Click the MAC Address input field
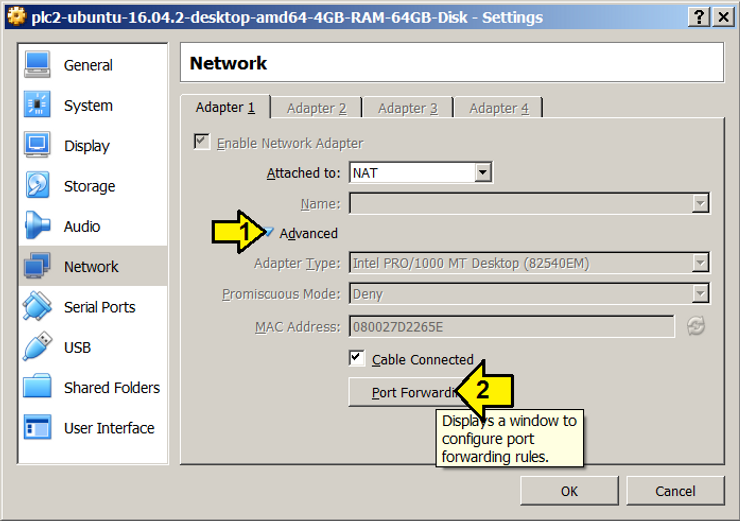The image size is (740, 521). [512, 327]
